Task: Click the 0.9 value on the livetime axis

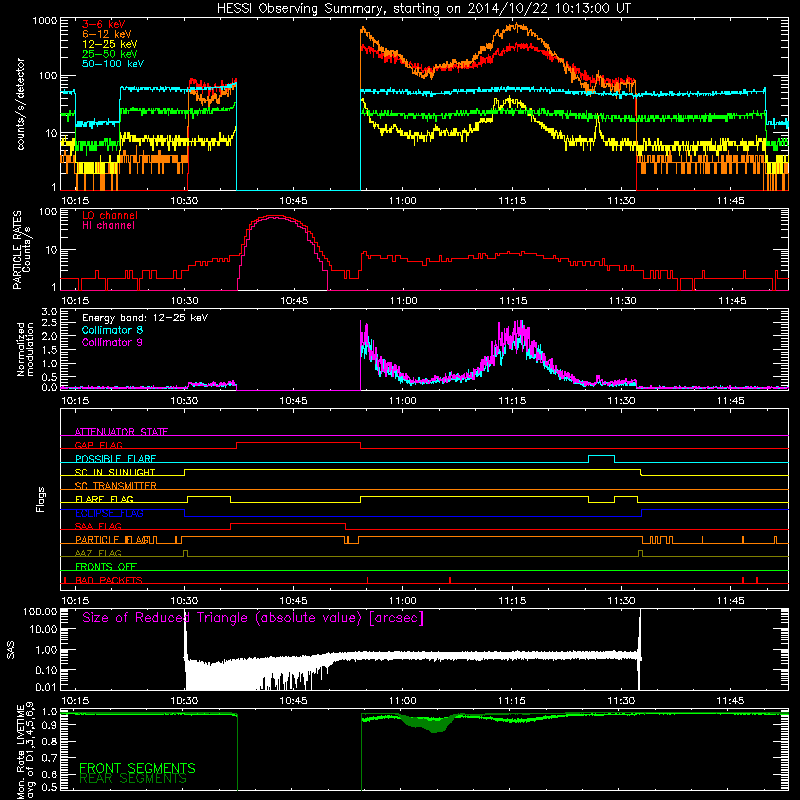Action: coord(49,726)
